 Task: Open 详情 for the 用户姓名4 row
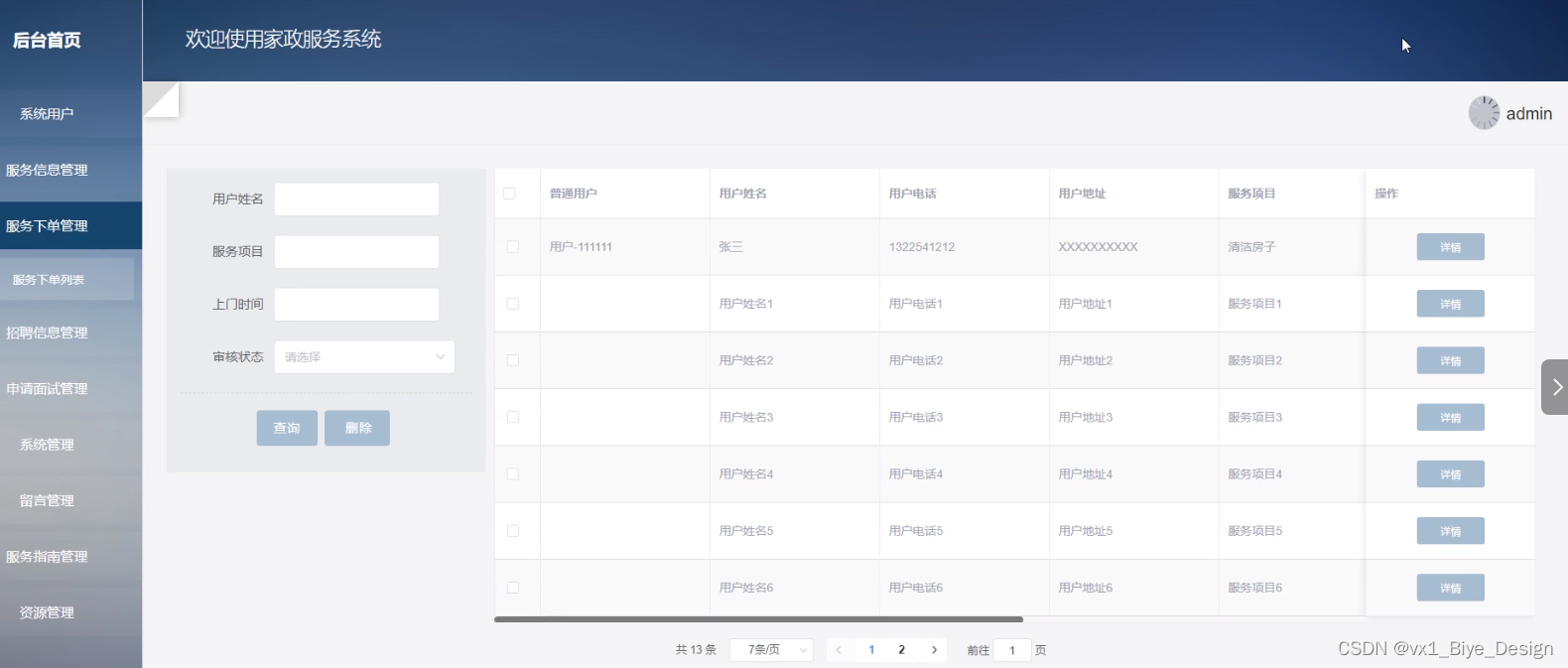(1450, 474)
